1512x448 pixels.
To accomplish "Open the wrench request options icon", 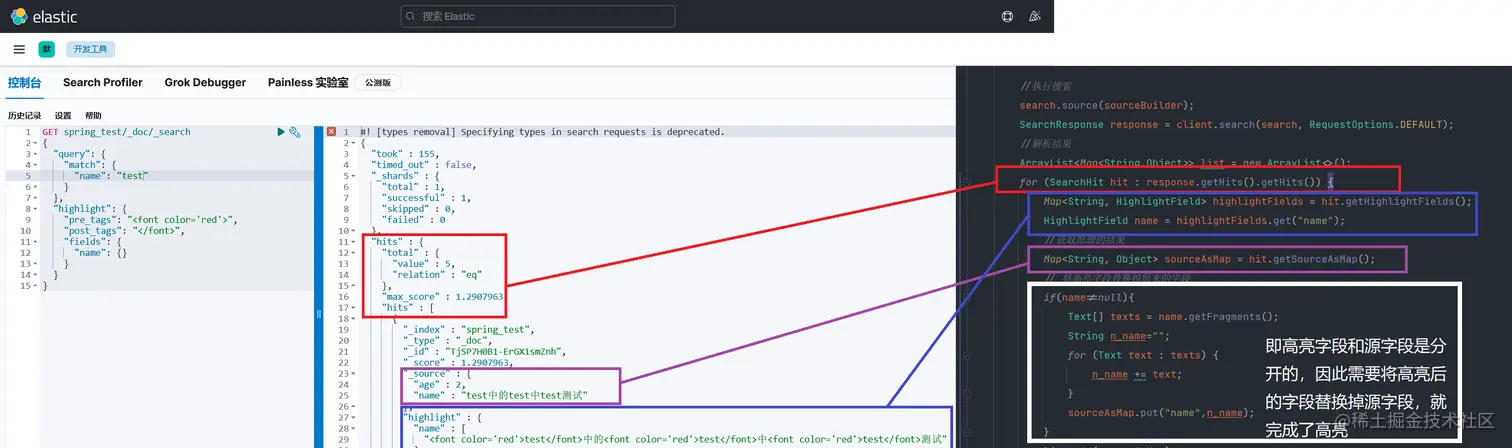I will click(295, 132).
